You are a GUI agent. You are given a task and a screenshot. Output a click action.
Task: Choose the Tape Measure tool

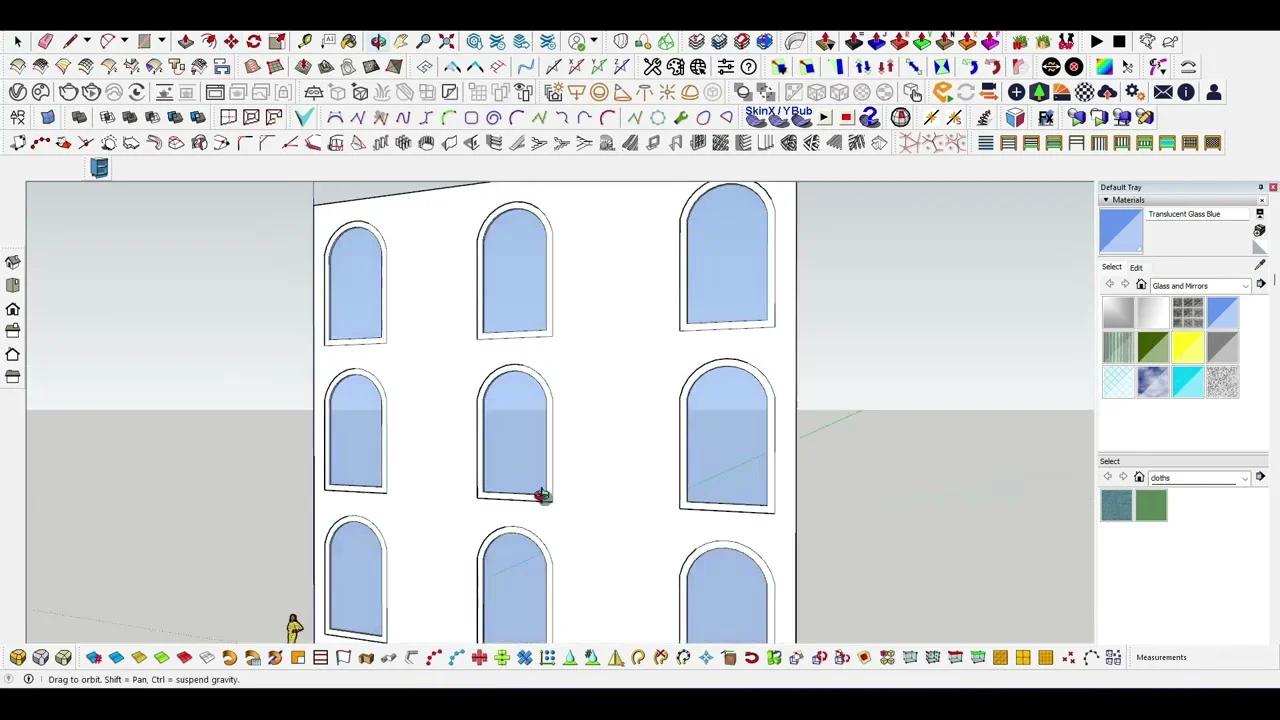point(305,41)
